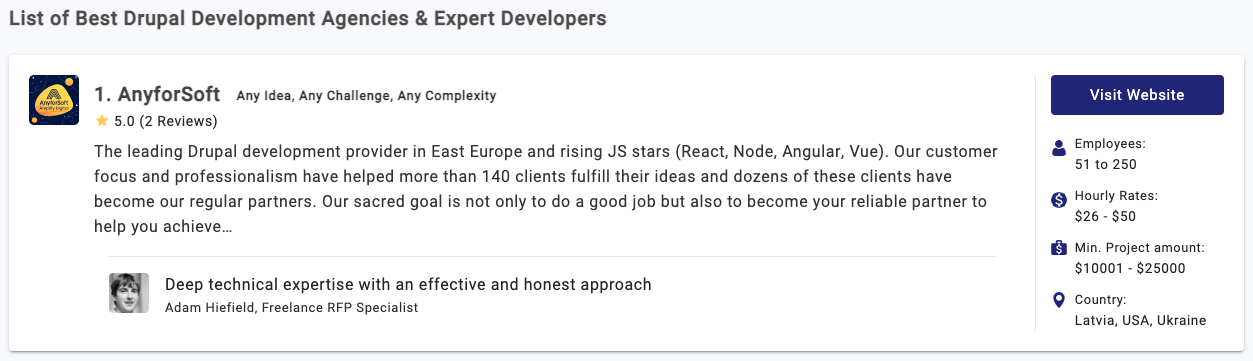Open the AnyforSoft company logo

click(x=54, y=100)
